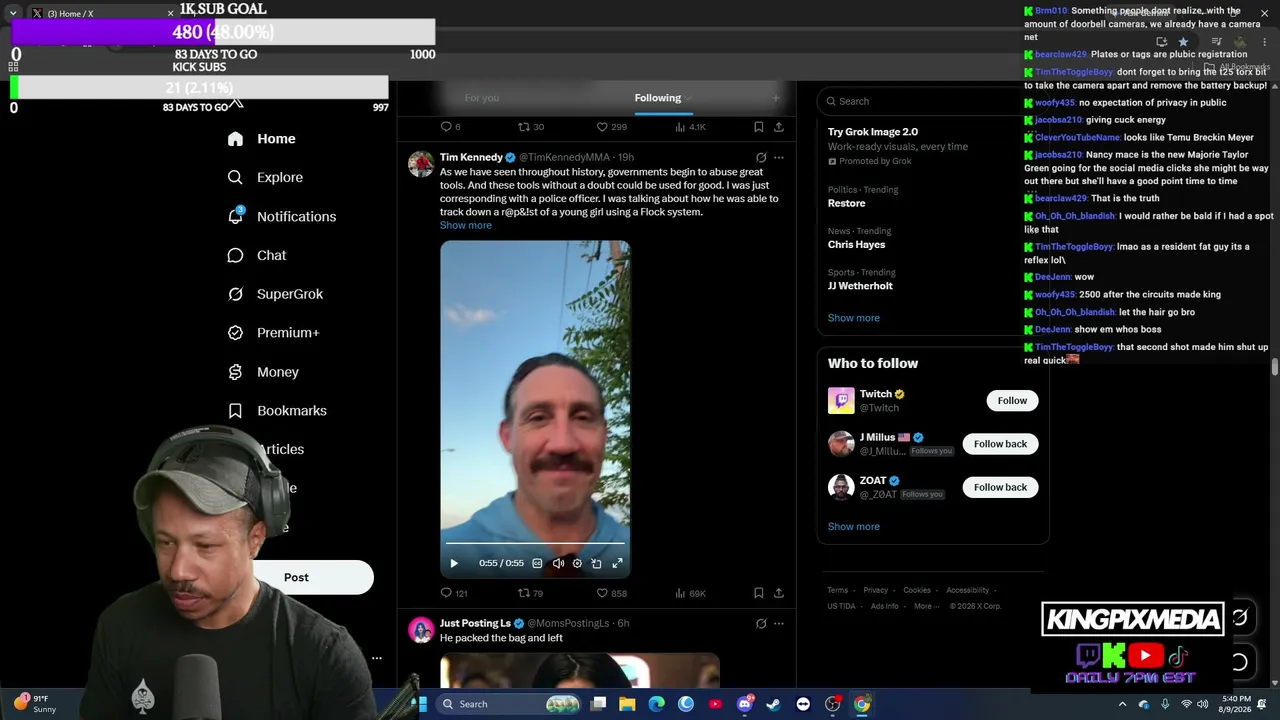Open Tim Kennedy's profile avatar

[x=421, y=164]
